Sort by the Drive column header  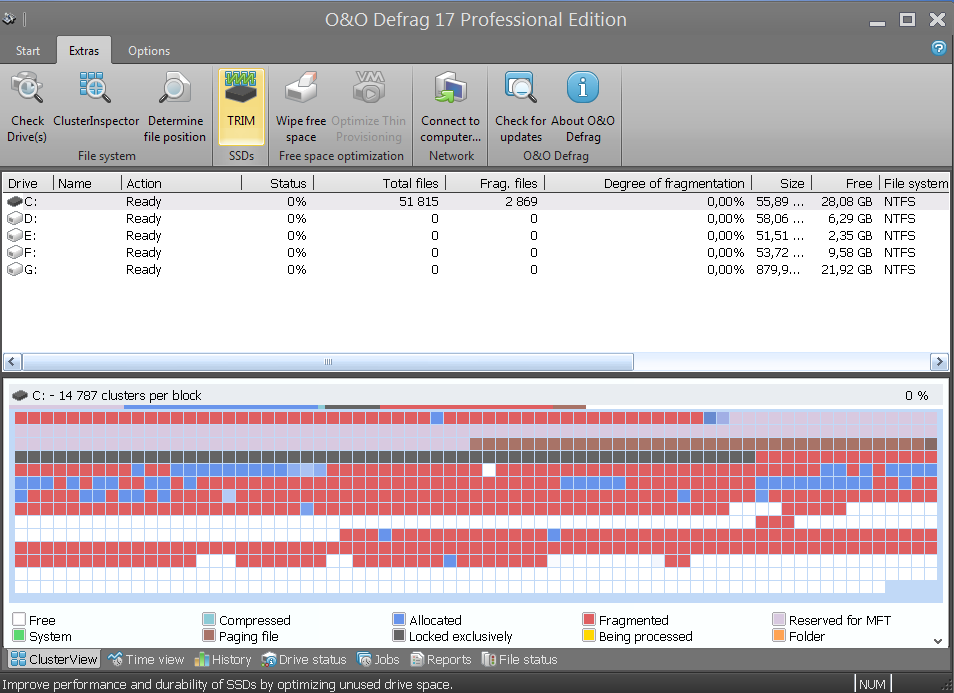pos(28,183)
